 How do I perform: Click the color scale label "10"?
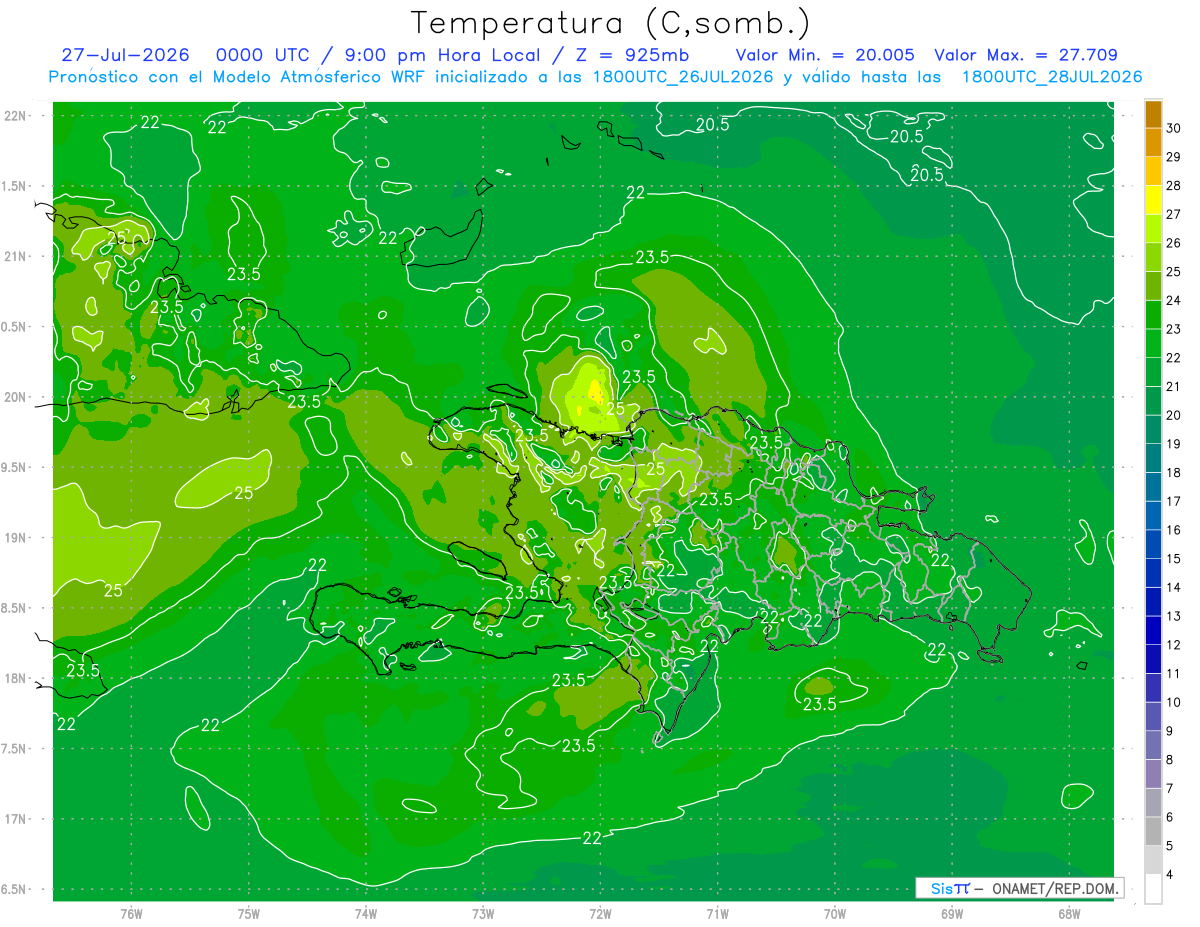click(1173, 702)
